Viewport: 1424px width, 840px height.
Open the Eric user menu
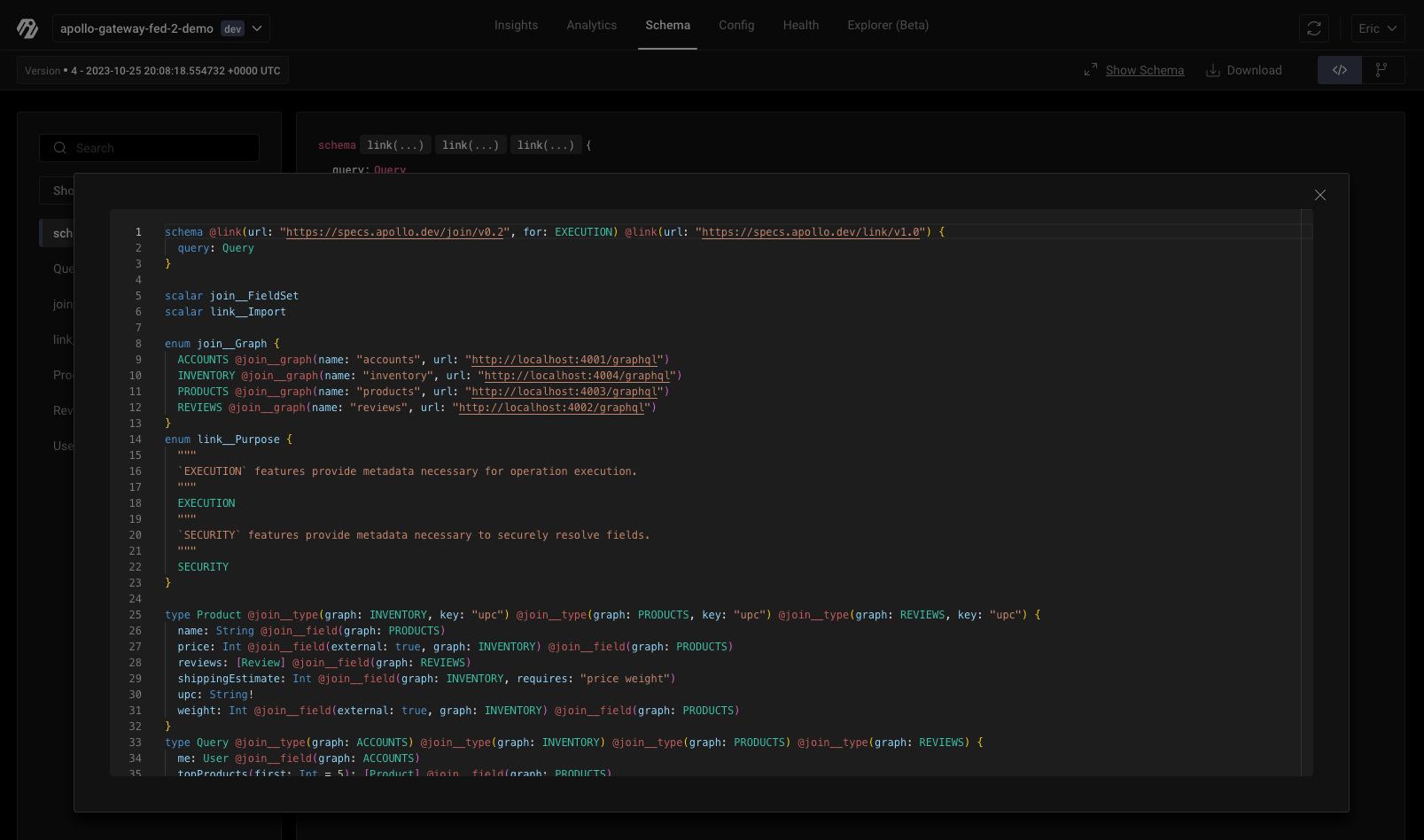click(x=1378, y=28)
